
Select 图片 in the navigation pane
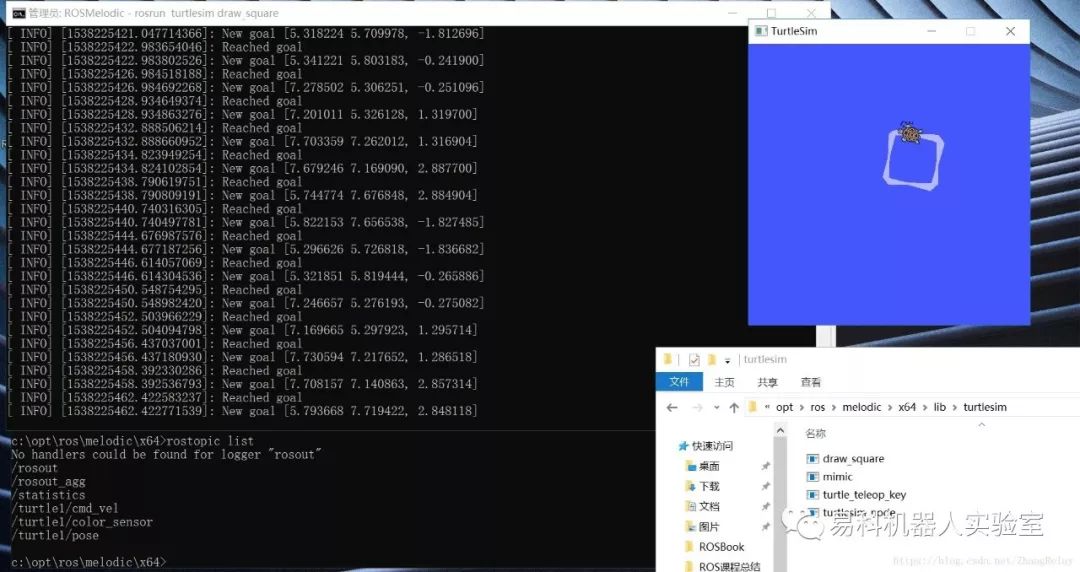709,527
